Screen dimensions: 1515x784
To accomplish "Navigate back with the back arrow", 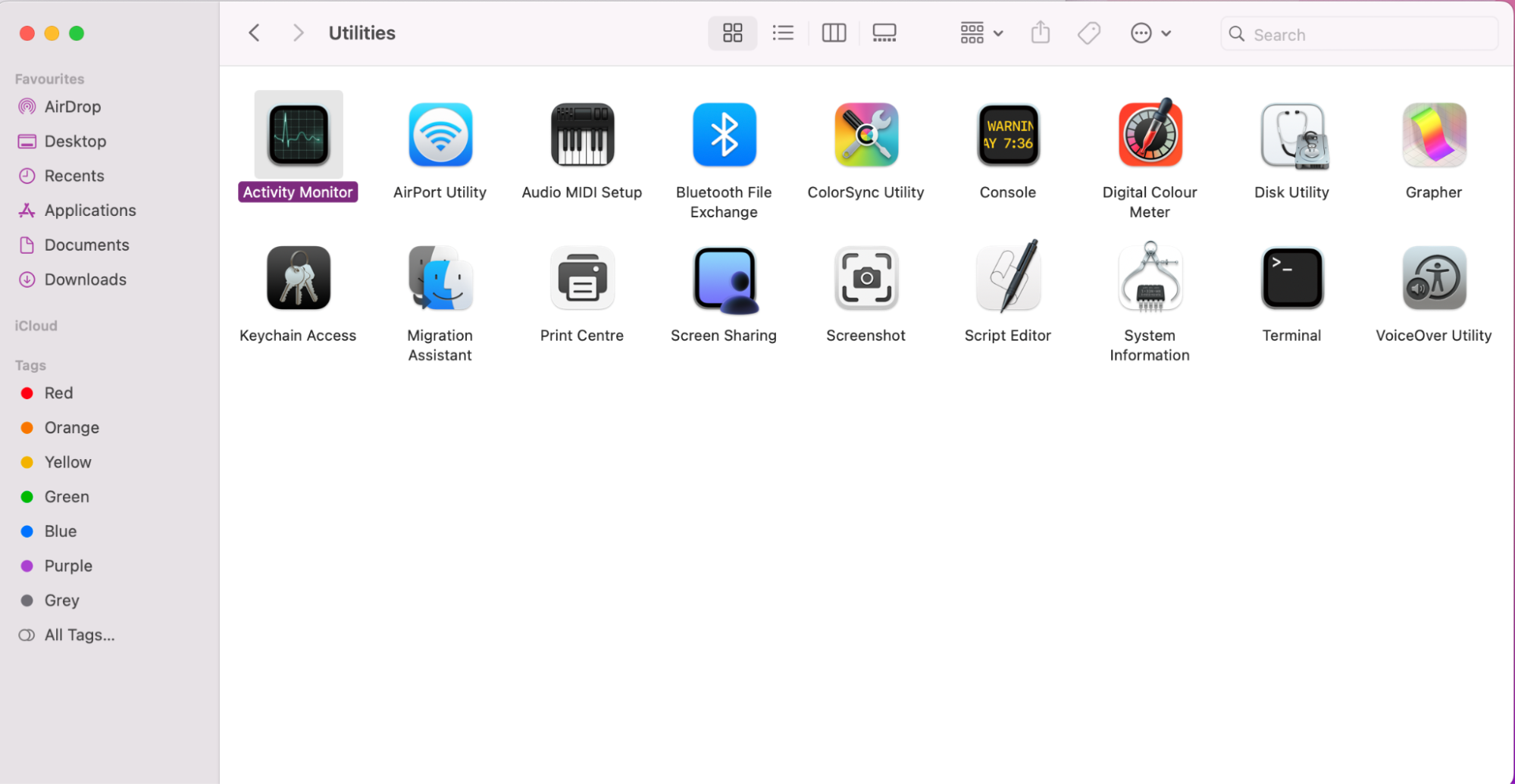I will [x=254, y=33].
